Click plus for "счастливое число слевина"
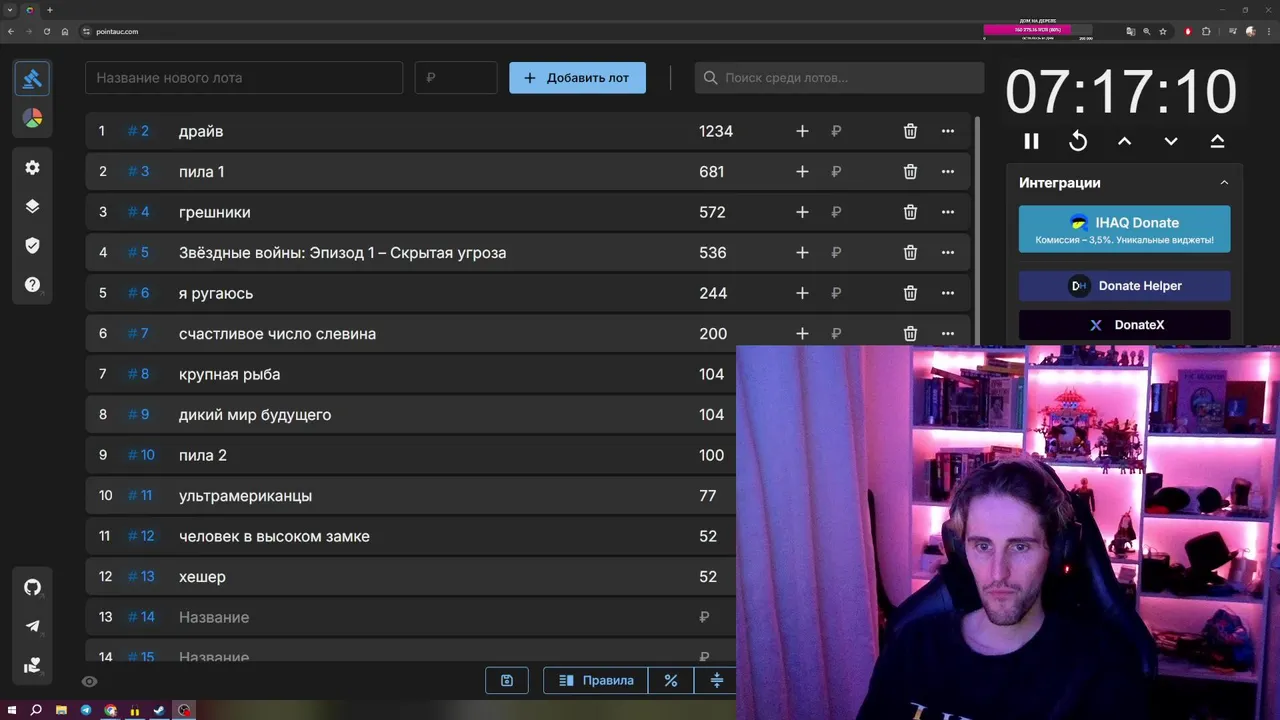Screen dimensions: 1280x720 pyautogui.click(x=802, y=334)
